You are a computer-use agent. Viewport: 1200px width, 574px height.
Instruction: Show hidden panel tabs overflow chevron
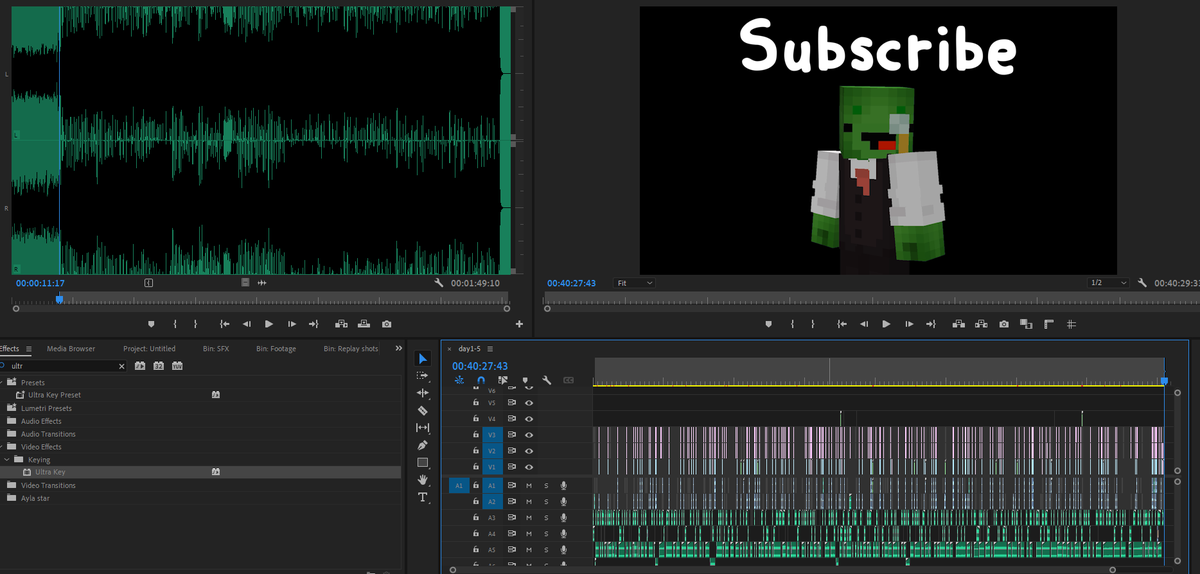tap(399, 348)
